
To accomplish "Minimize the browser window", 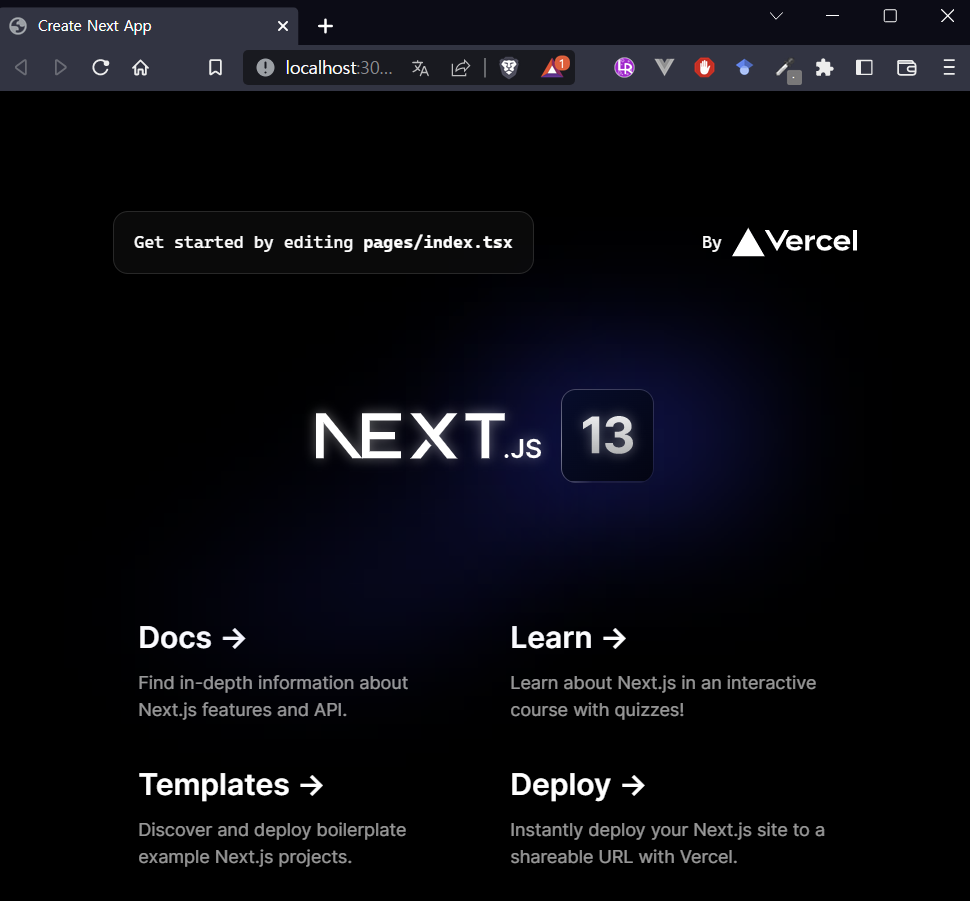I will coord(833,16).
